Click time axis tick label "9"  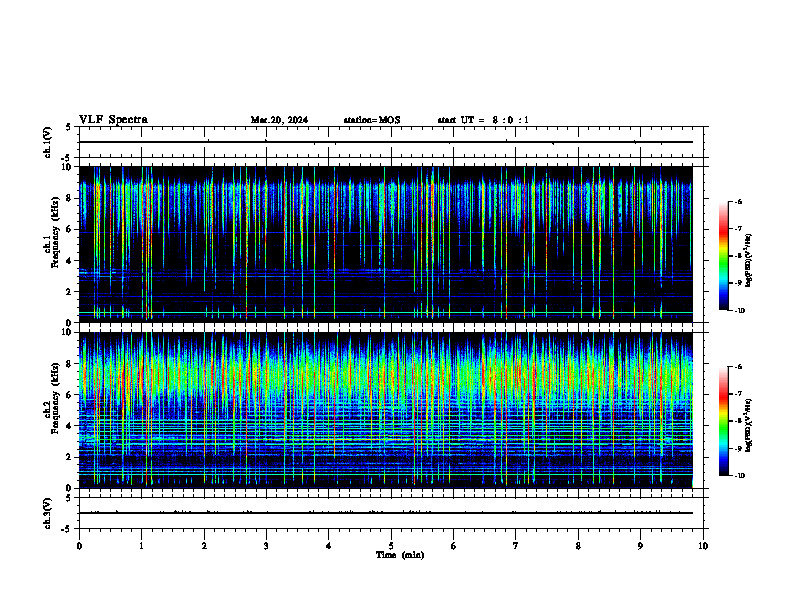point(640,546)
